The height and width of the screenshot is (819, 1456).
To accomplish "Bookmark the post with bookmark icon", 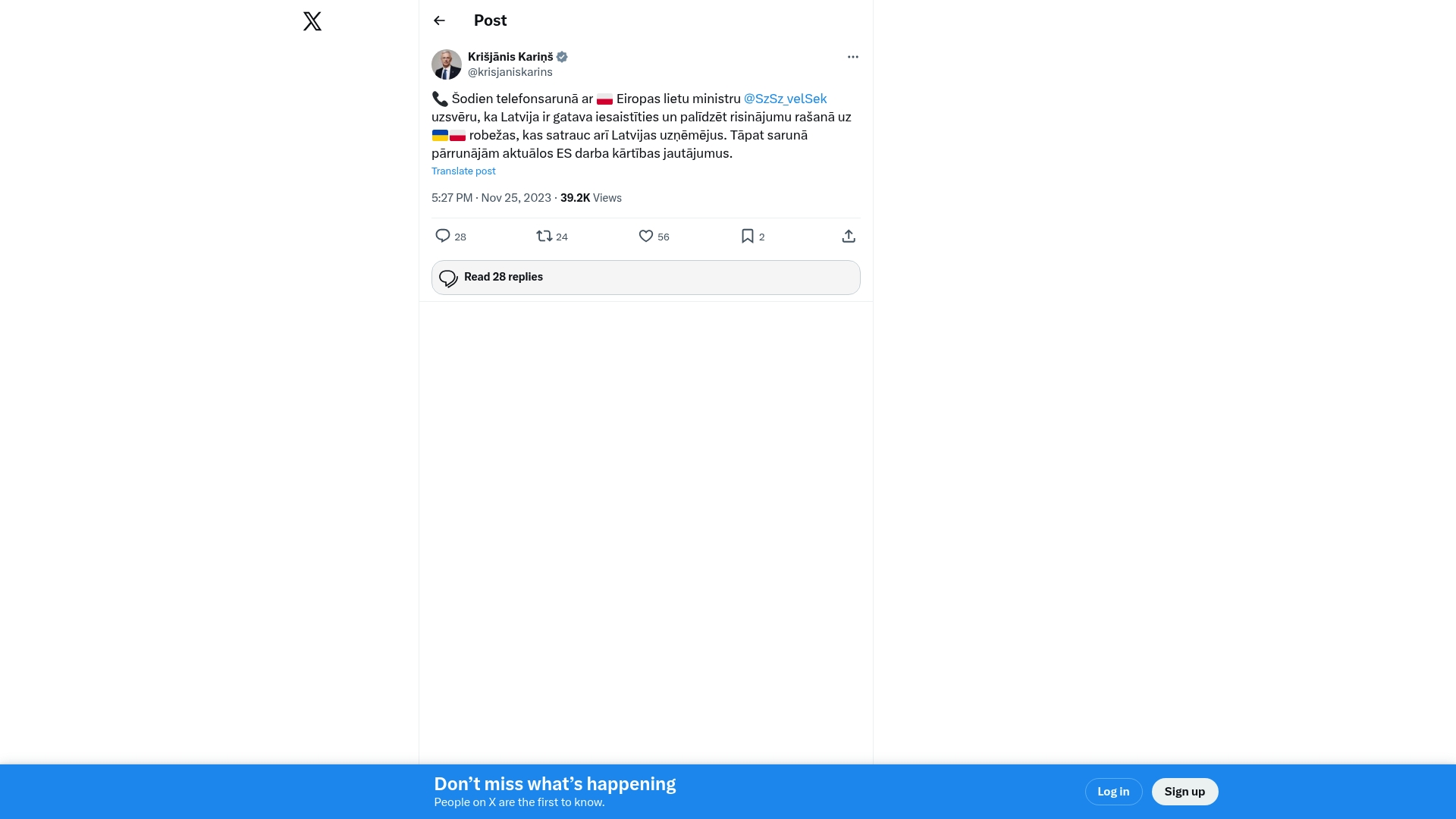I will click(747, 236).
